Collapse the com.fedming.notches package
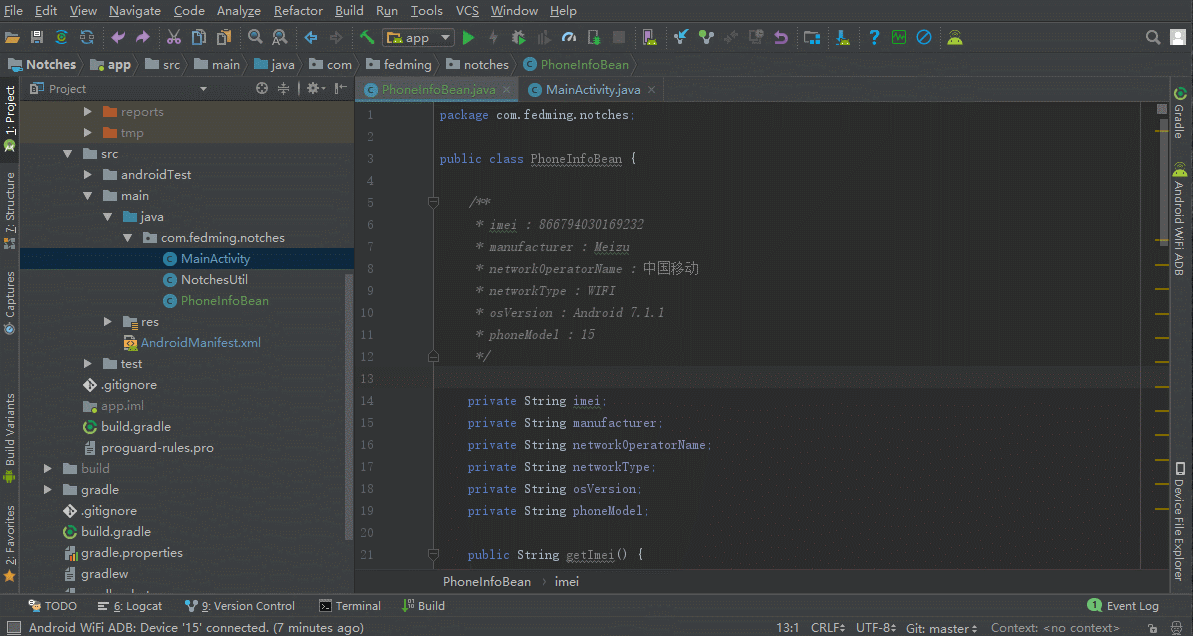1193x636 pixels. [128, 238]
